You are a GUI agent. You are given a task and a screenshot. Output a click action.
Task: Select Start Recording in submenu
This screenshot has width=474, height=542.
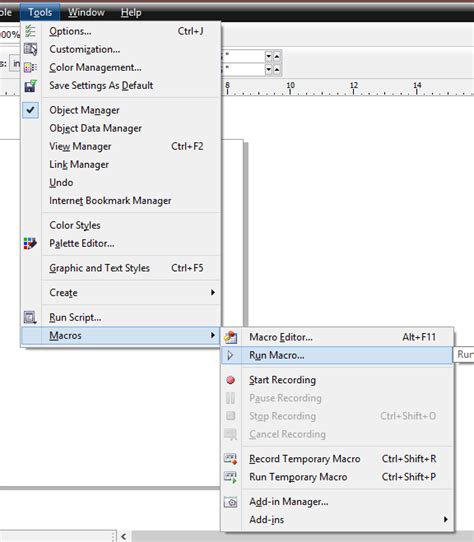point(337,380)
